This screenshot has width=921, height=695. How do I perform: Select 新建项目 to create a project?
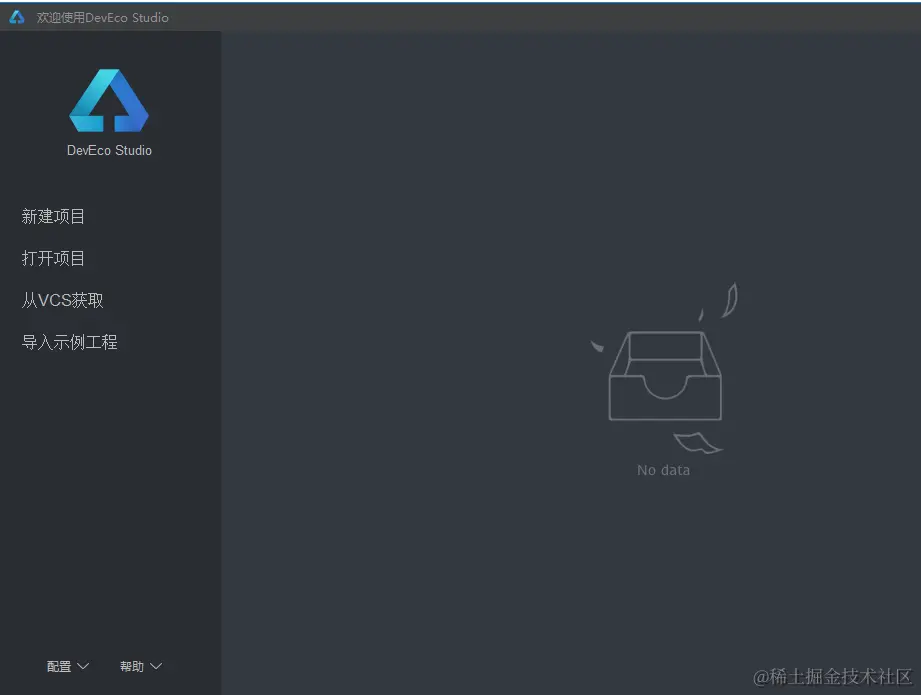[x=53, y=217]
